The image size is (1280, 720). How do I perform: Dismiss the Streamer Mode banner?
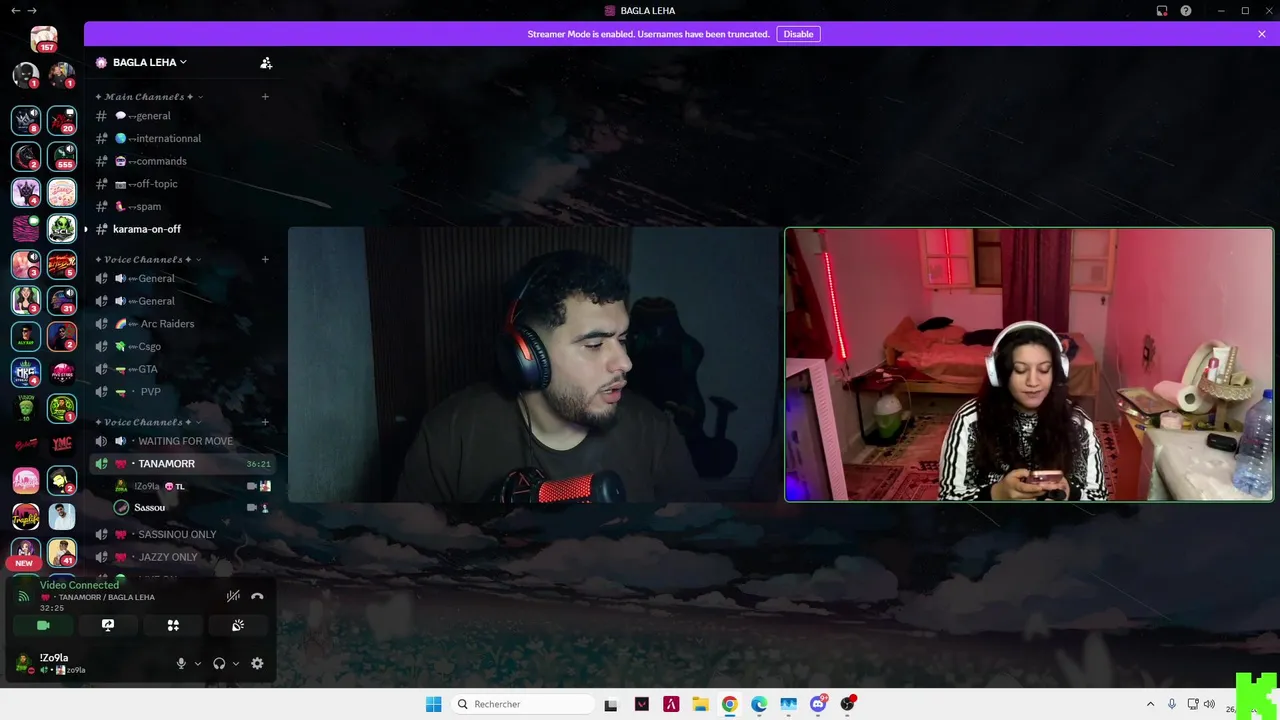(x=1262, y=34)
